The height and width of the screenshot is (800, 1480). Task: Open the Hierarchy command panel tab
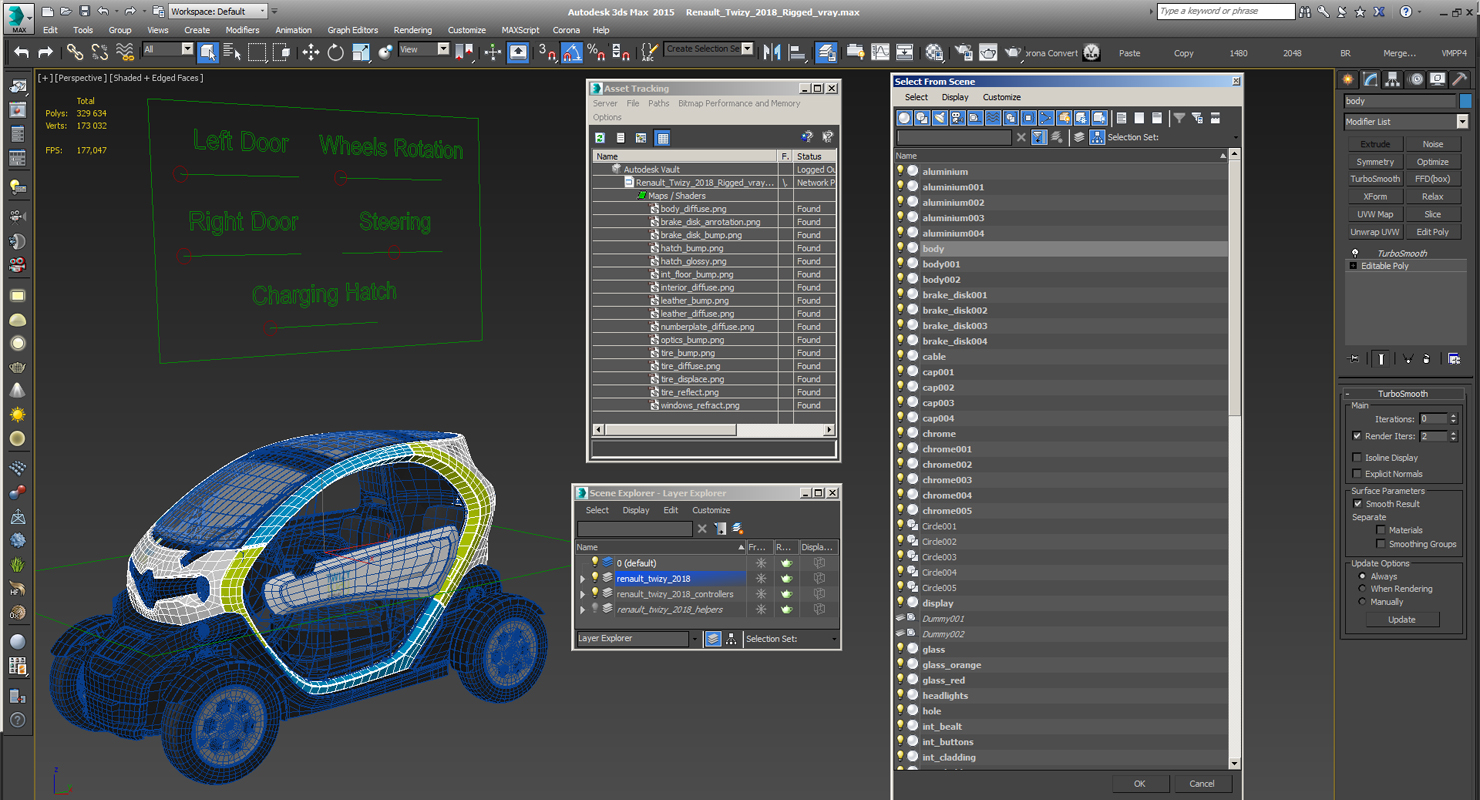(1393, 79)
